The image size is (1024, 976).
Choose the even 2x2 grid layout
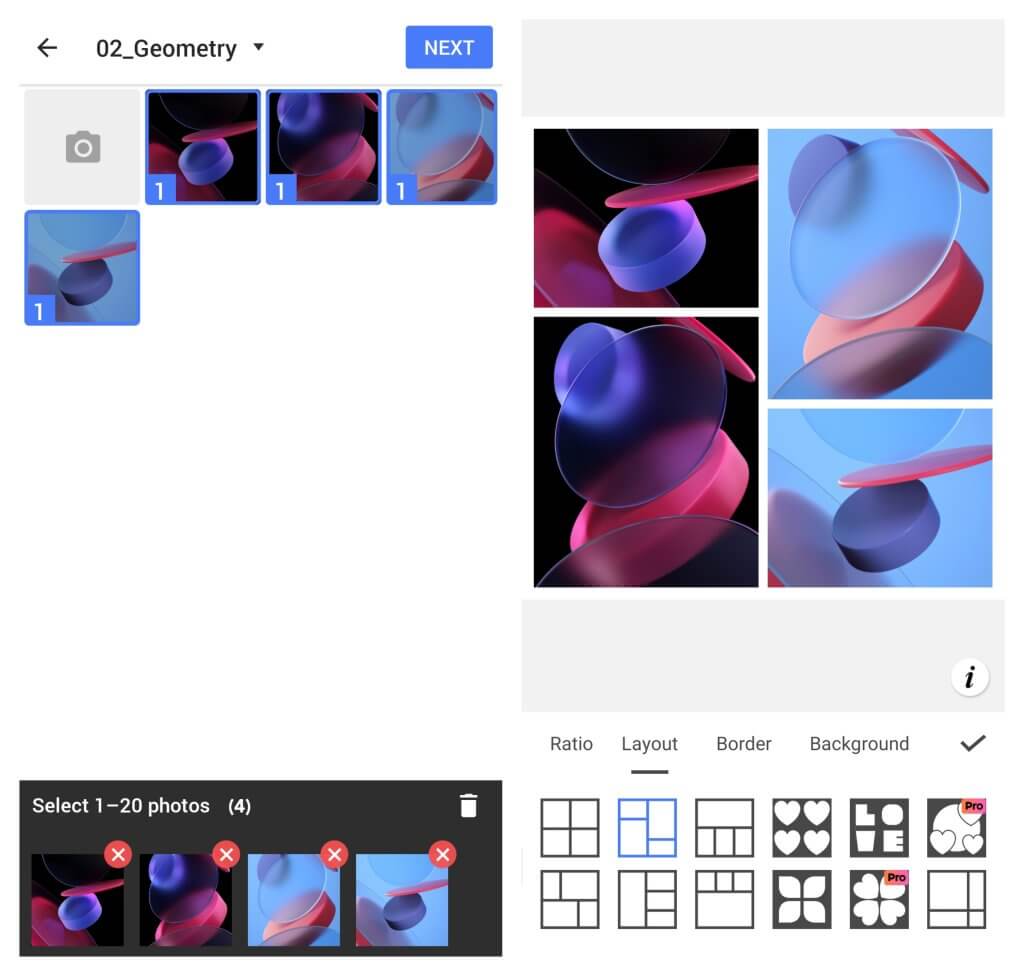(x=570, y=828)
